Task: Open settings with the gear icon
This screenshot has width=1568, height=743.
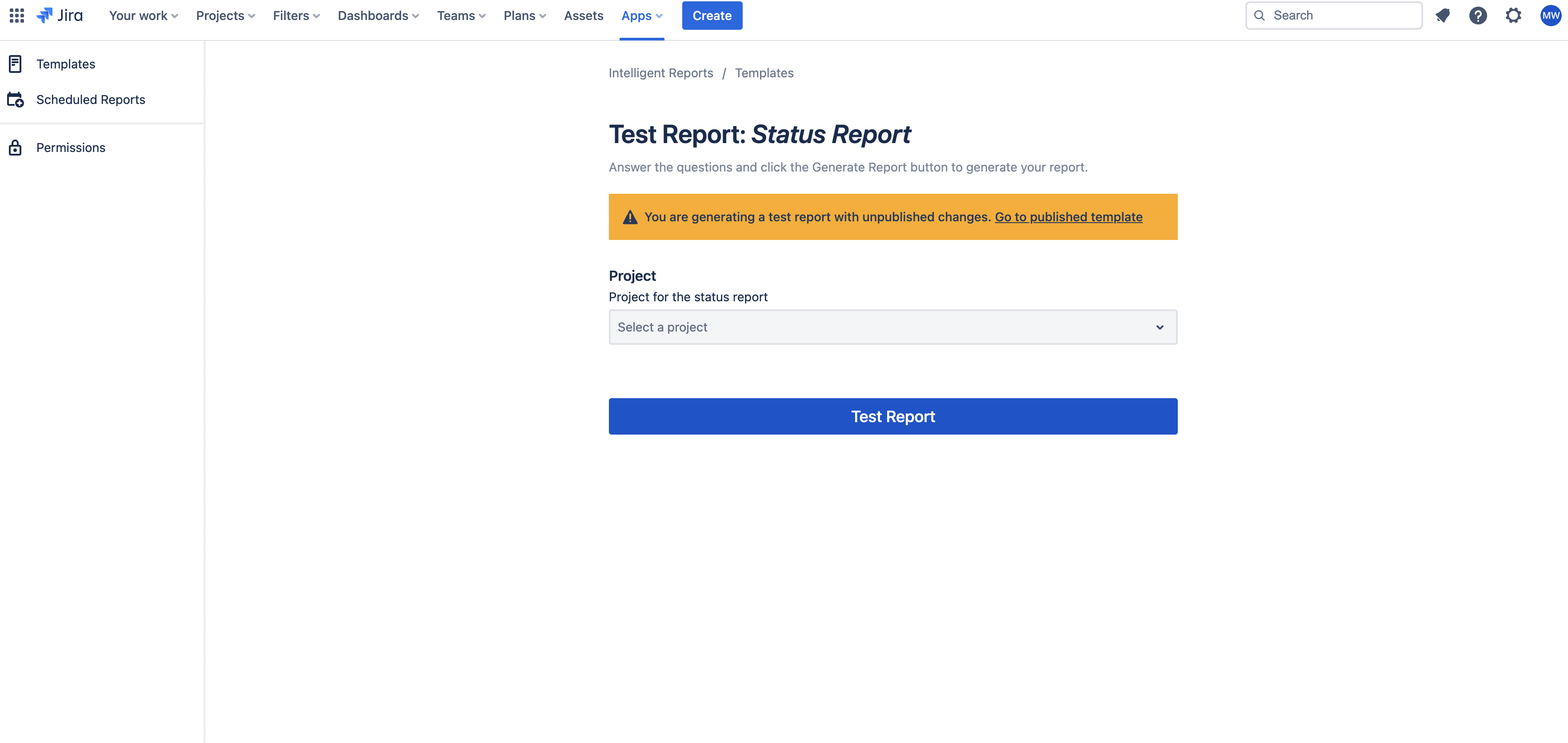Action: point(1514,15)
